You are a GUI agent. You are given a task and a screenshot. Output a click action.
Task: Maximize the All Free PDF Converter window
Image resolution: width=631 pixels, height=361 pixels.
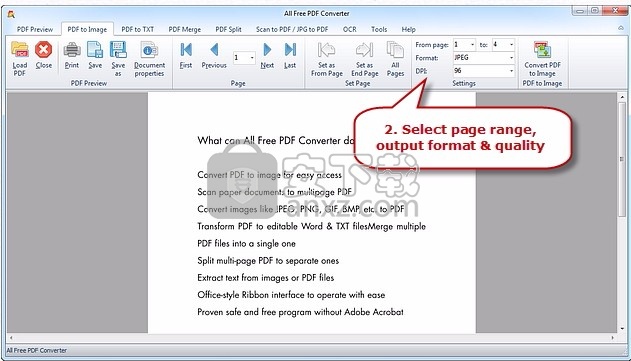pos(595,11)
